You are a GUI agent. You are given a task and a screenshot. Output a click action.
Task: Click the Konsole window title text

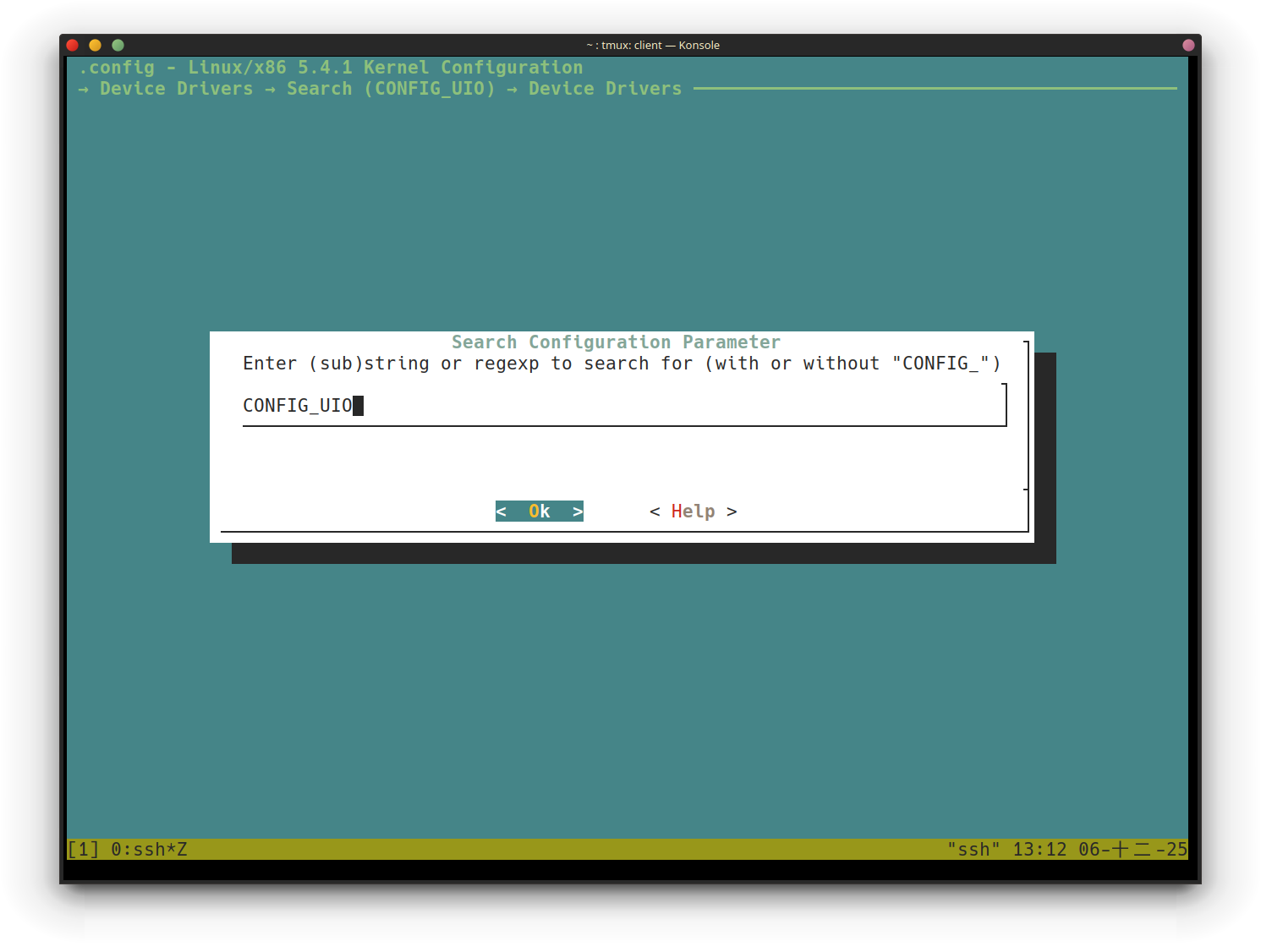tap(652, 45)
